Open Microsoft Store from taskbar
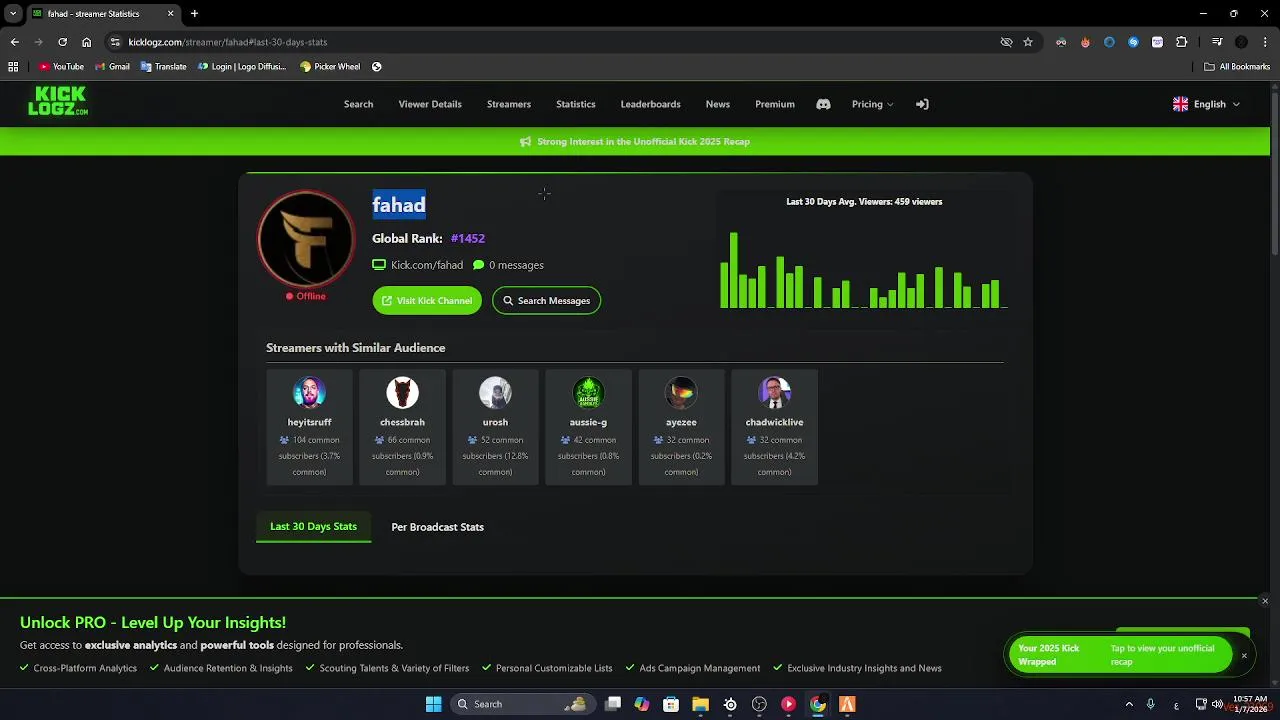This screenshot has width=1280, height=720. click(671, 704)
